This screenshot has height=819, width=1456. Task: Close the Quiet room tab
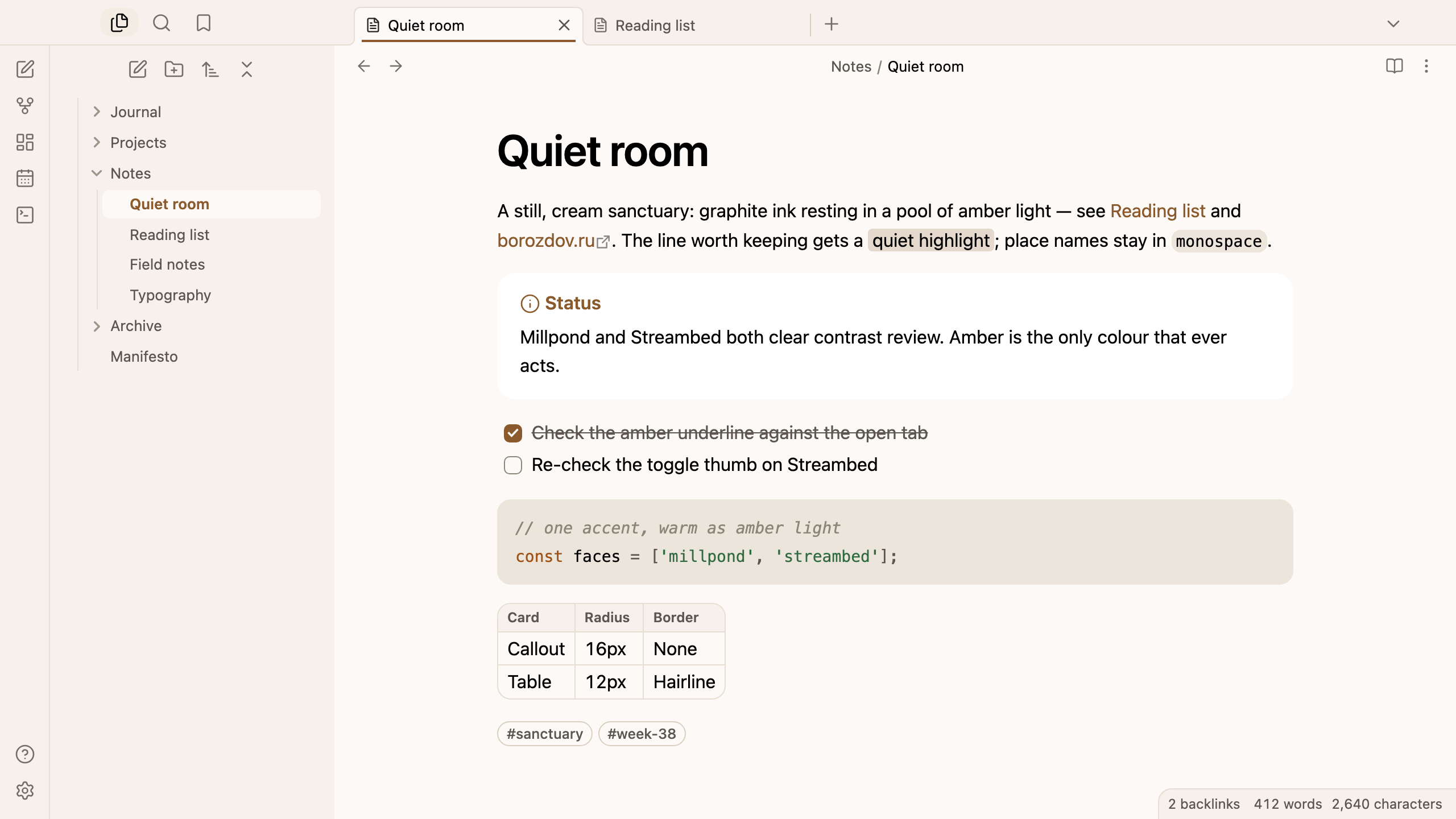[564, 25]
